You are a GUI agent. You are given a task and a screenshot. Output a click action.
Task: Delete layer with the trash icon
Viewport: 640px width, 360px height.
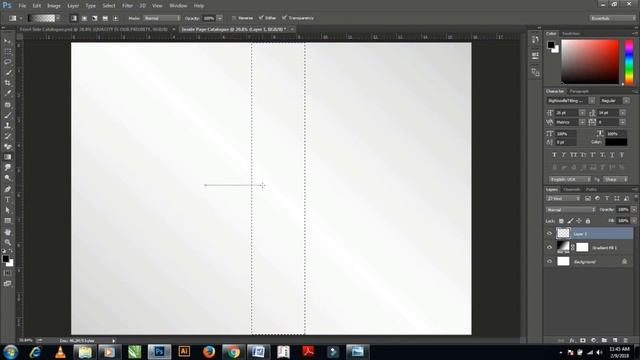[625, 340]
